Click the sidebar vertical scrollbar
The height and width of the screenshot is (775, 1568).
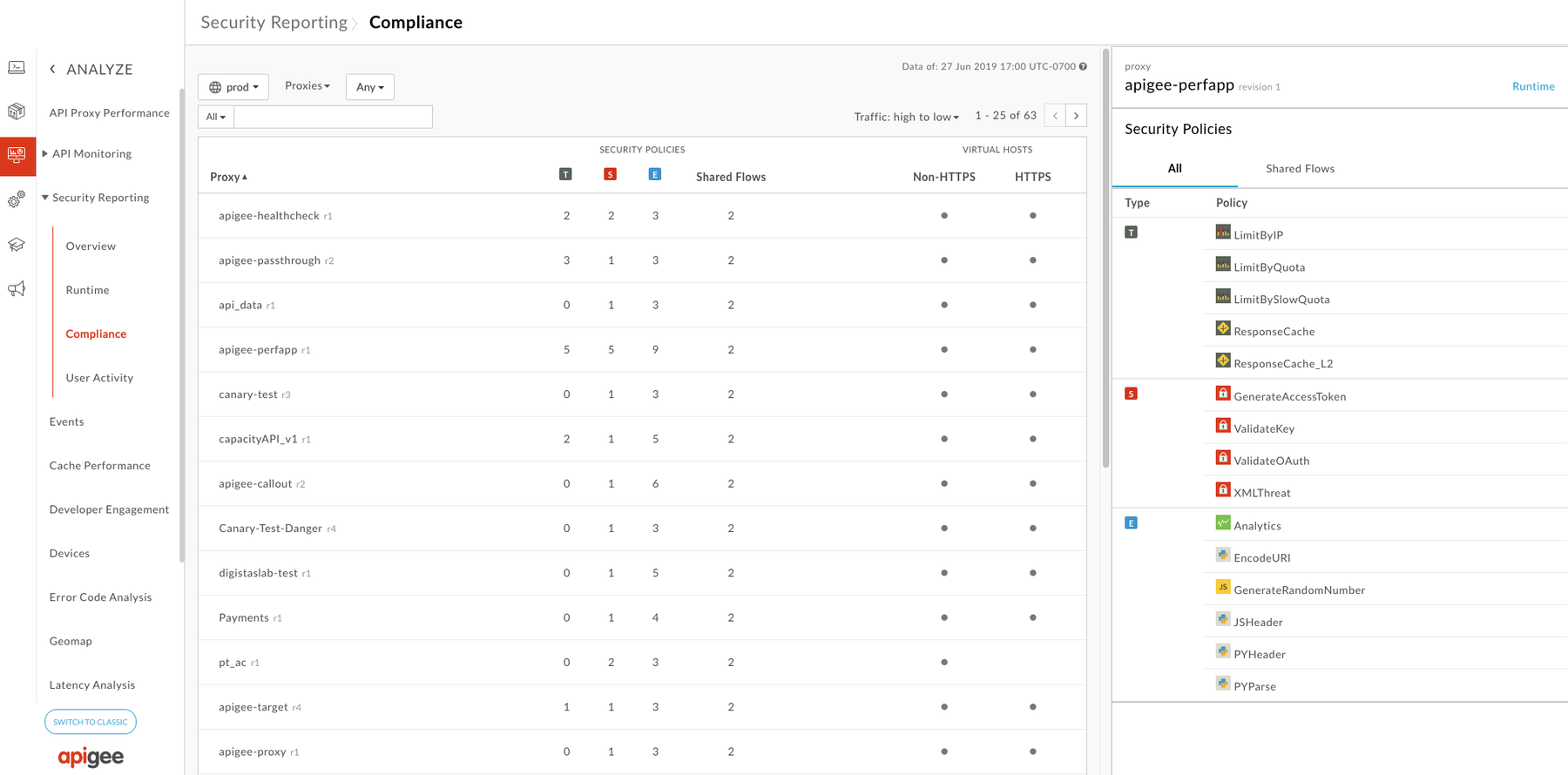(x=182, y=327)
